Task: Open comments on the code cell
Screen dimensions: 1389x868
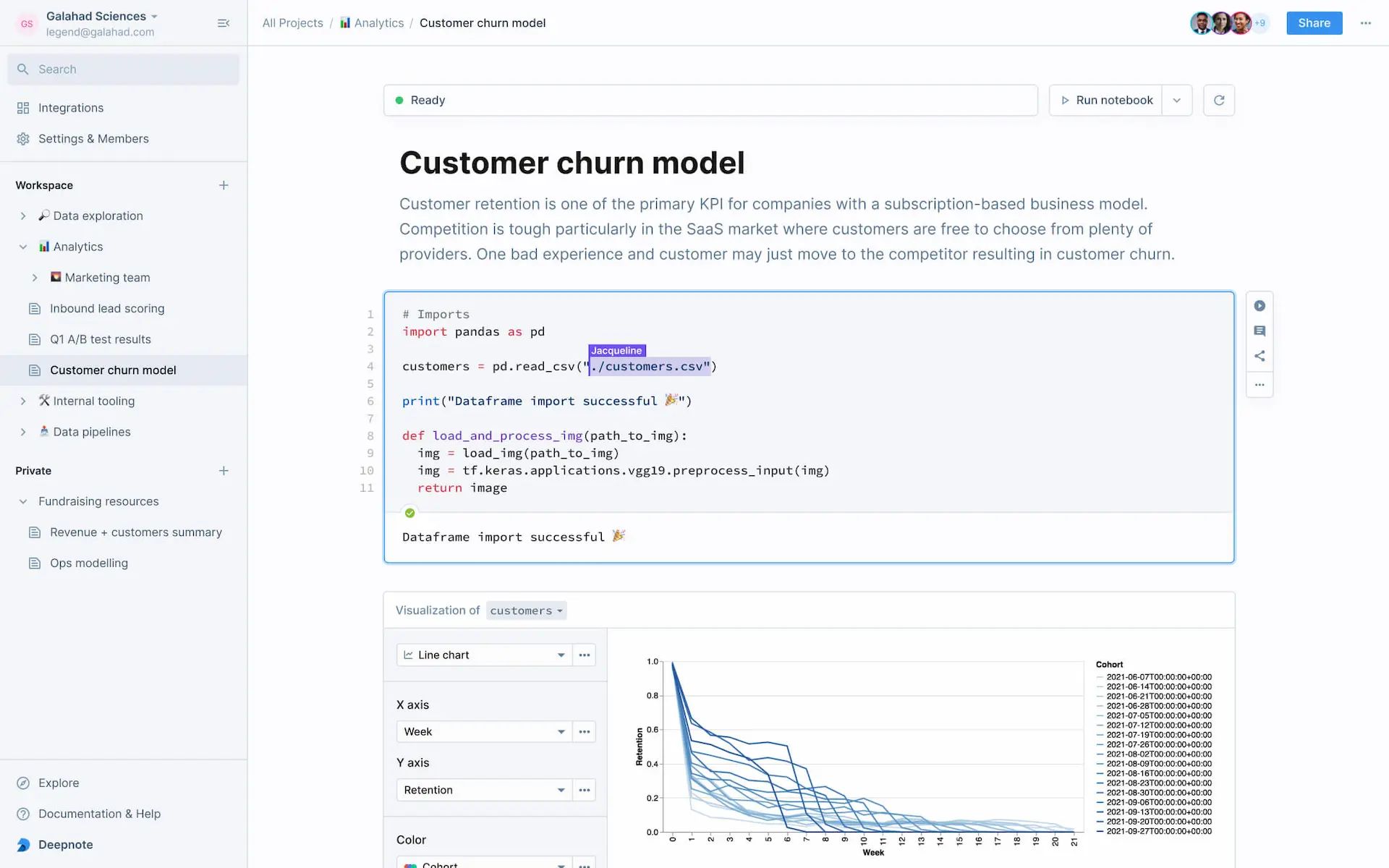Action: [1260, 331]
